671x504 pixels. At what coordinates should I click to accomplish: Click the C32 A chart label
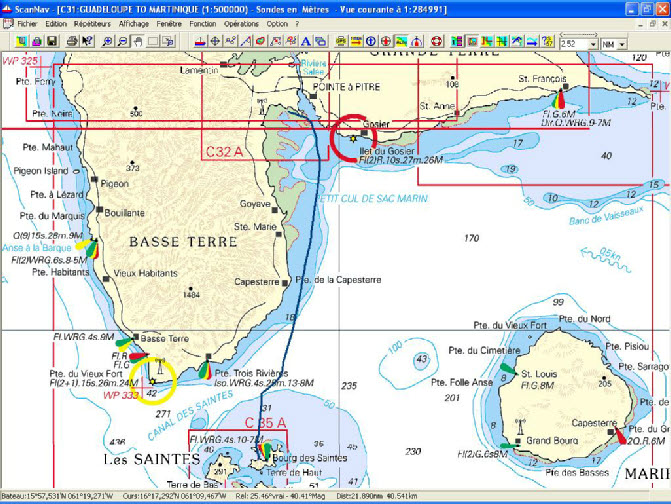point(224,152)
